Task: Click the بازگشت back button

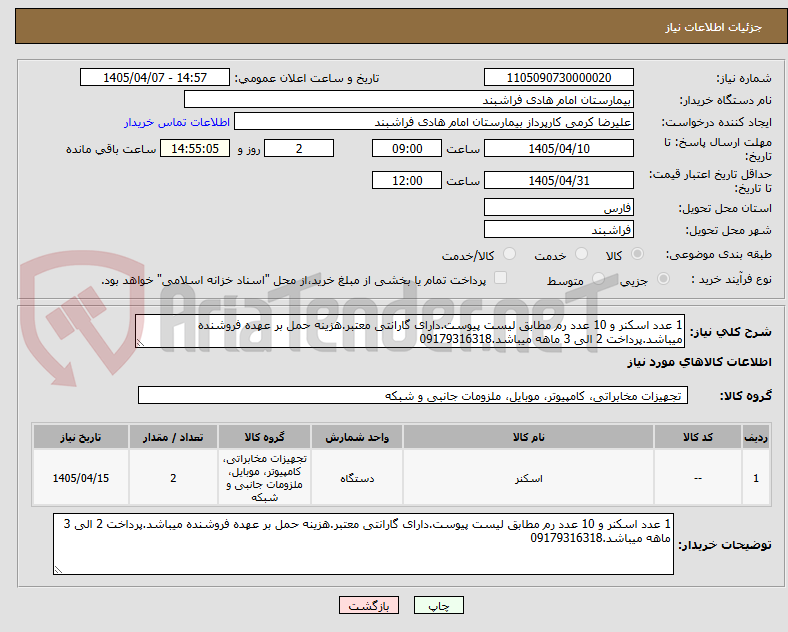Action: 369,605
